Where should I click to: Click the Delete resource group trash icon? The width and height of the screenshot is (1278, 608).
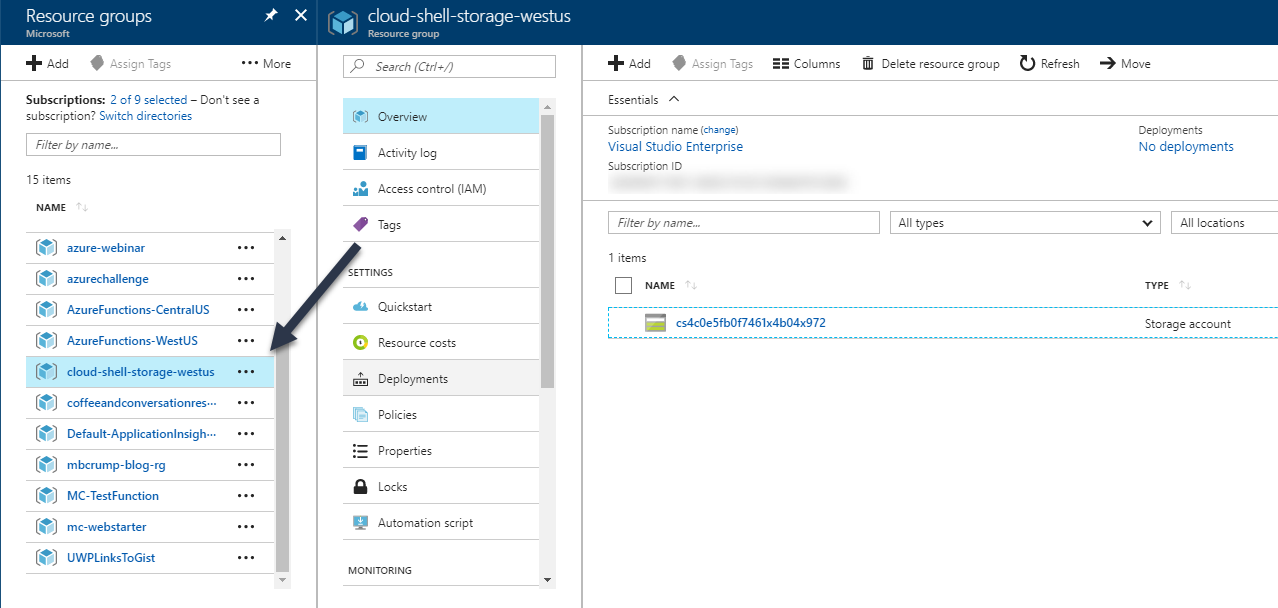[x=868, y=64]
